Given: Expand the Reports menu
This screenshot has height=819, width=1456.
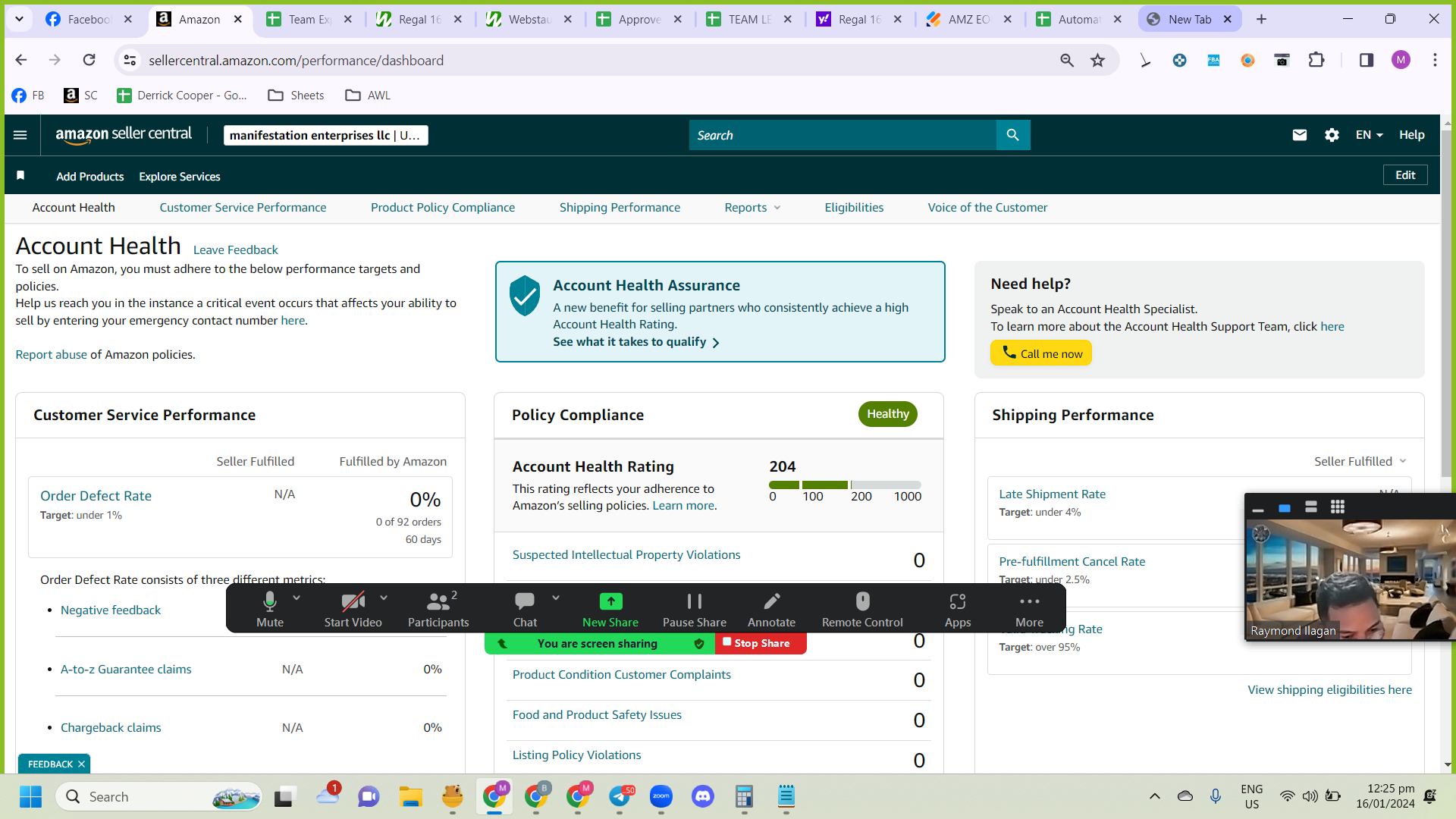Looking at the screenshot, I should (752, 208).
